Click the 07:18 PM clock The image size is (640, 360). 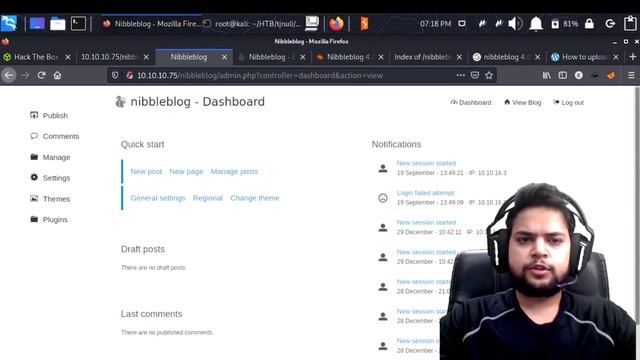pyautogui.click(x=435, y=24)
